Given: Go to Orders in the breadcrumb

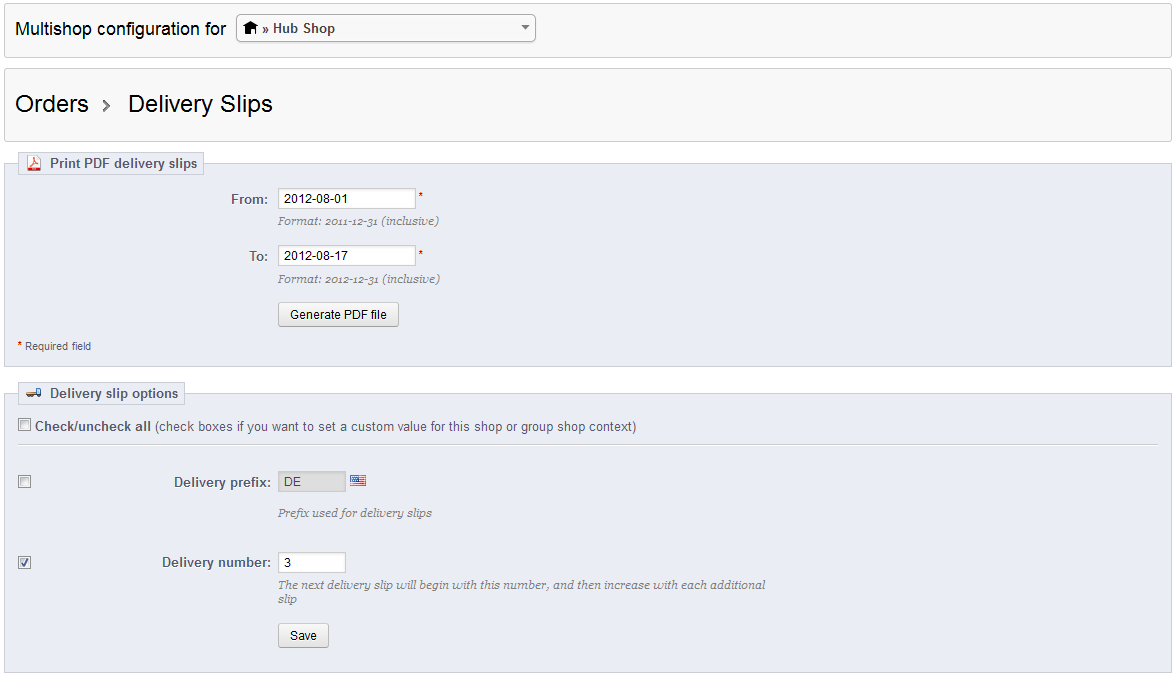Looking at the screenshot, I should coord(52,104).
